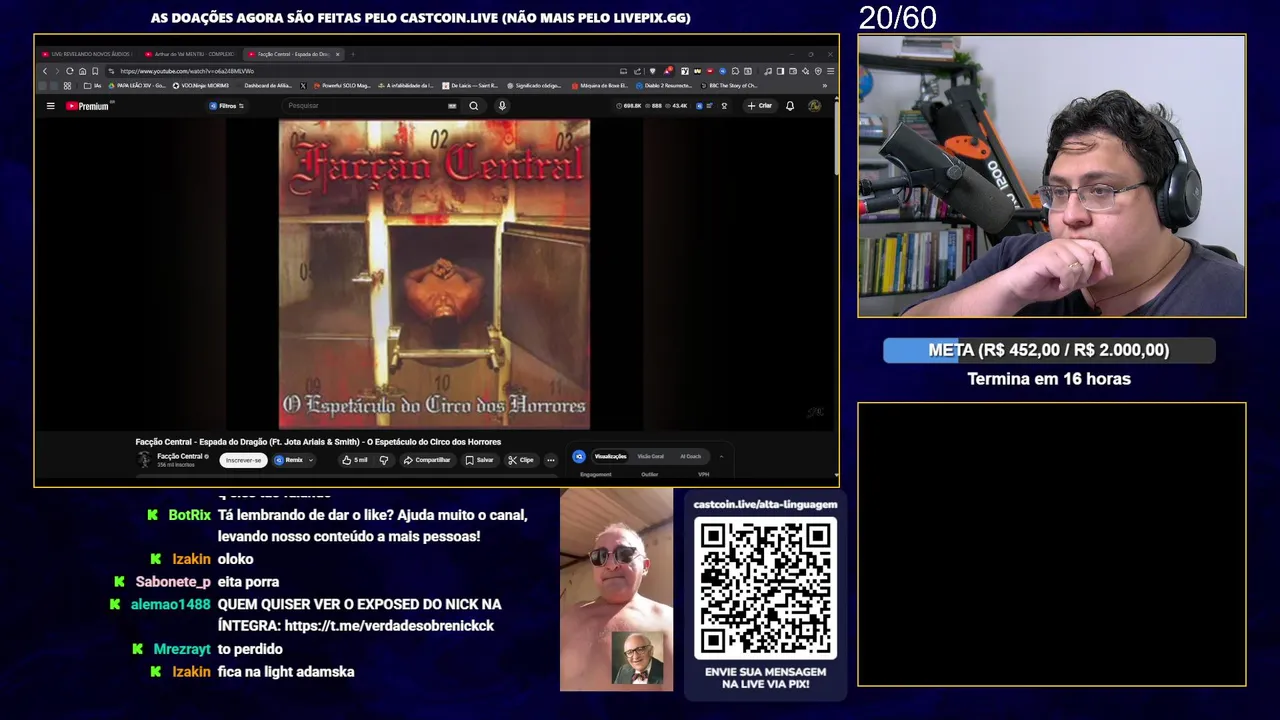Collapse the stats panel chevron beside AI Coach
This screenshot has height=720, width=1280.
[x=721, y=456]
